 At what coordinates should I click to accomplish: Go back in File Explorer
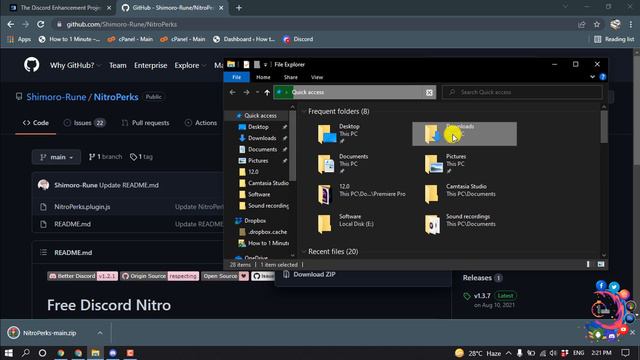233,93
